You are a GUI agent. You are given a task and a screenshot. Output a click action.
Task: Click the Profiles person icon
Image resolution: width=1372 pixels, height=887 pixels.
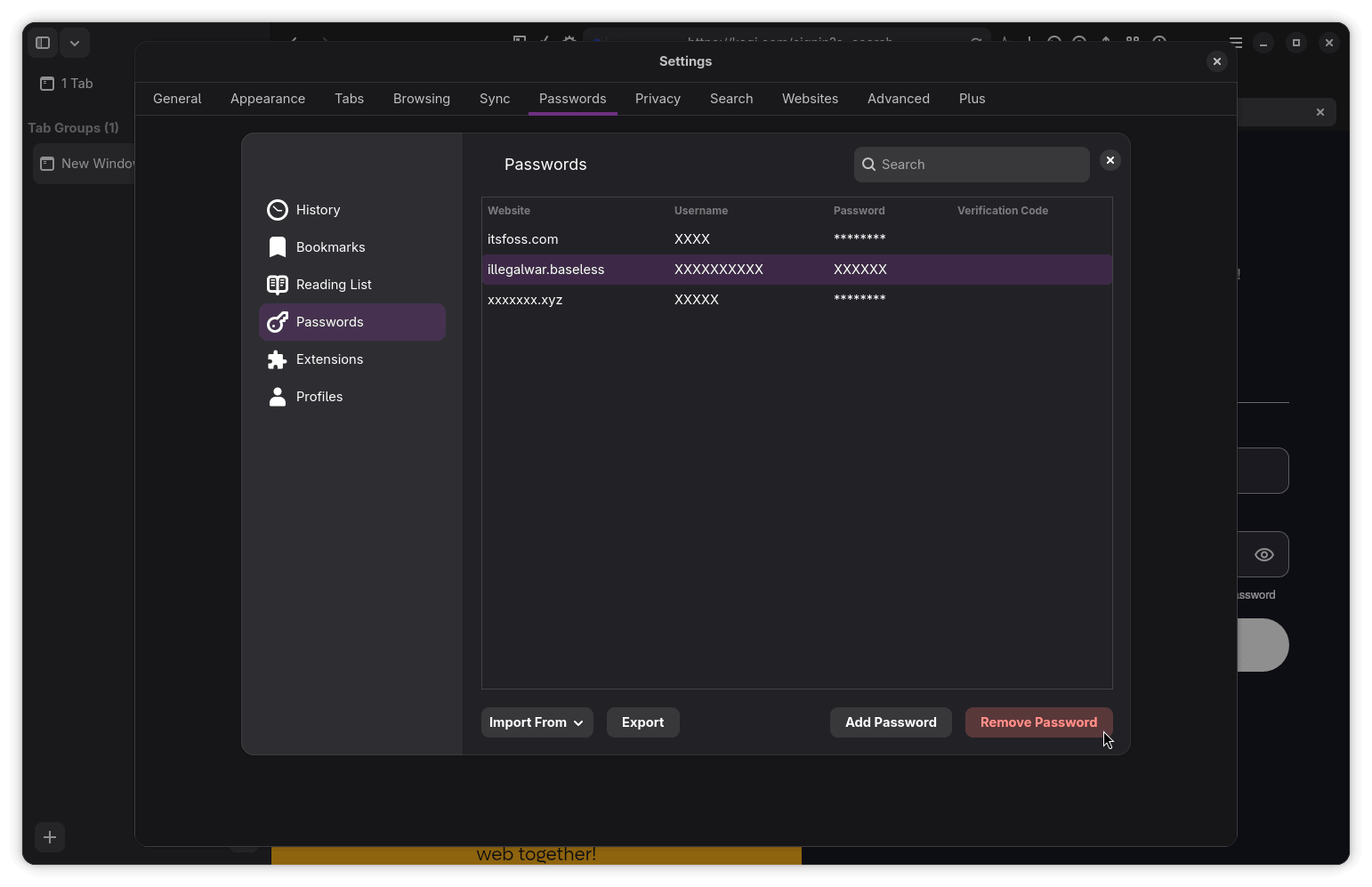(x=278, y=397)
